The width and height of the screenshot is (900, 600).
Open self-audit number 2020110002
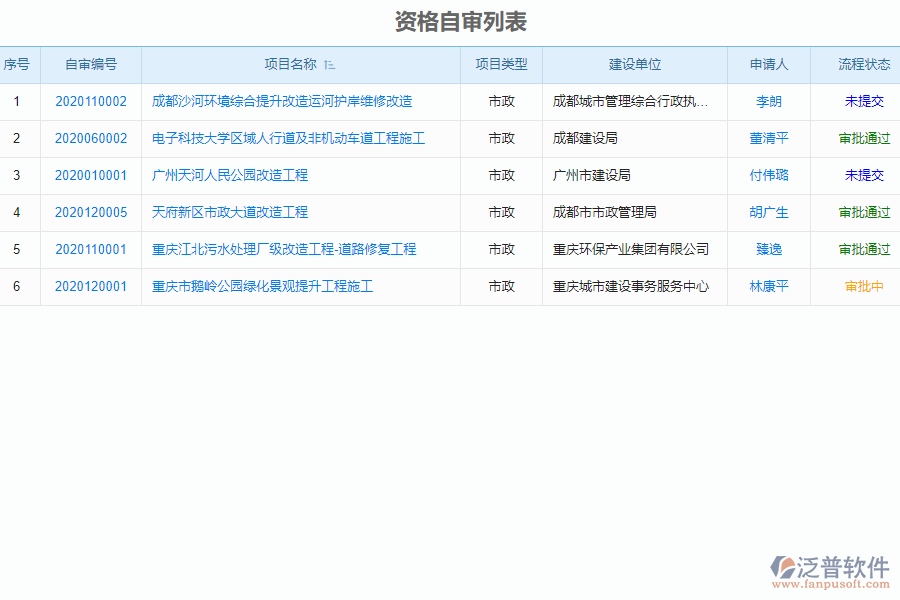click(88, 101)
